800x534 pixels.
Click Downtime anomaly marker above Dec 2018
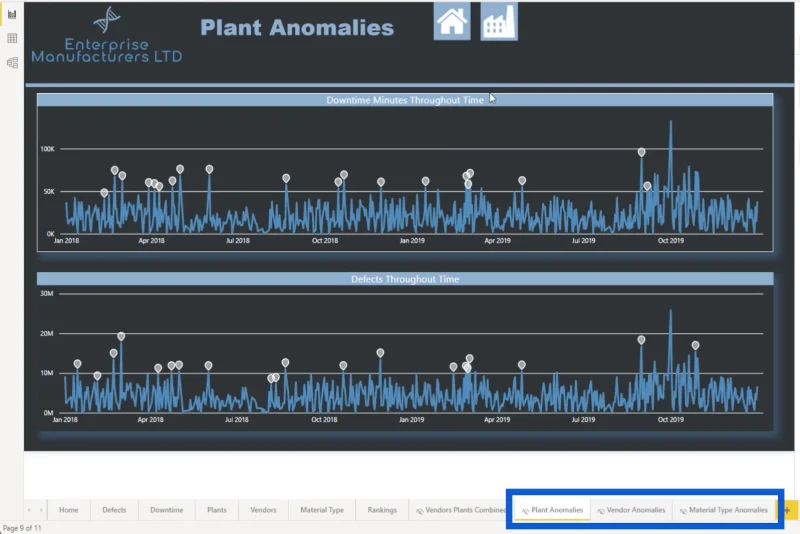(x=381, y=182)
